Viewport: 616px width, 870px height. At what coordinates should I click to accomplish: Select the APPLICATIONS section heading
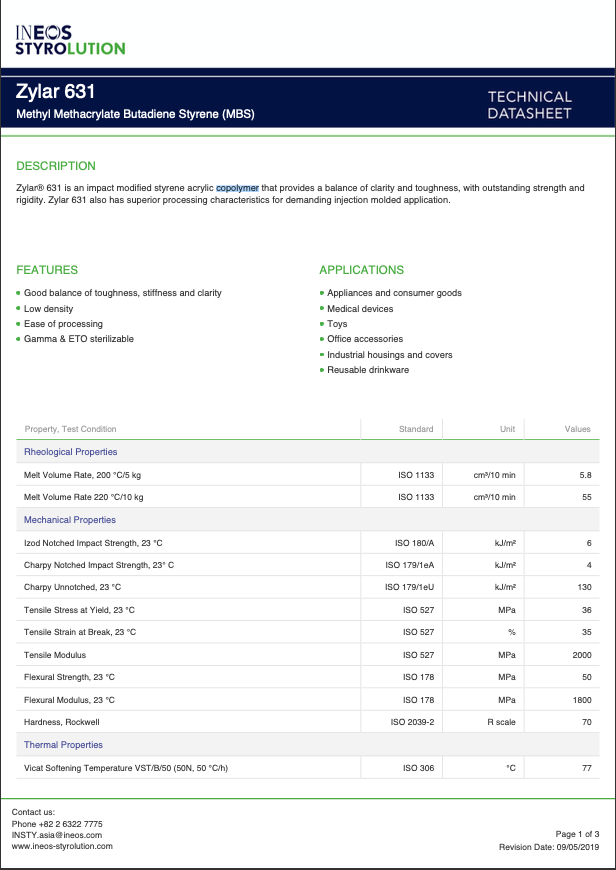pos(361,270)
